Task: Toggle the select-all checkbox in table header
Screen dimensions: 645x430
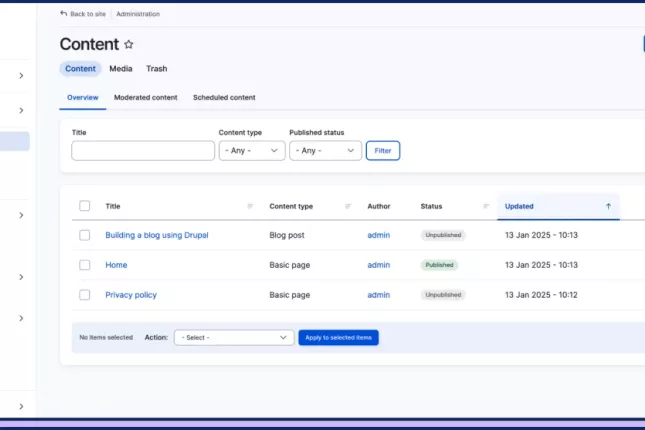Action: (x=85, y=206)
